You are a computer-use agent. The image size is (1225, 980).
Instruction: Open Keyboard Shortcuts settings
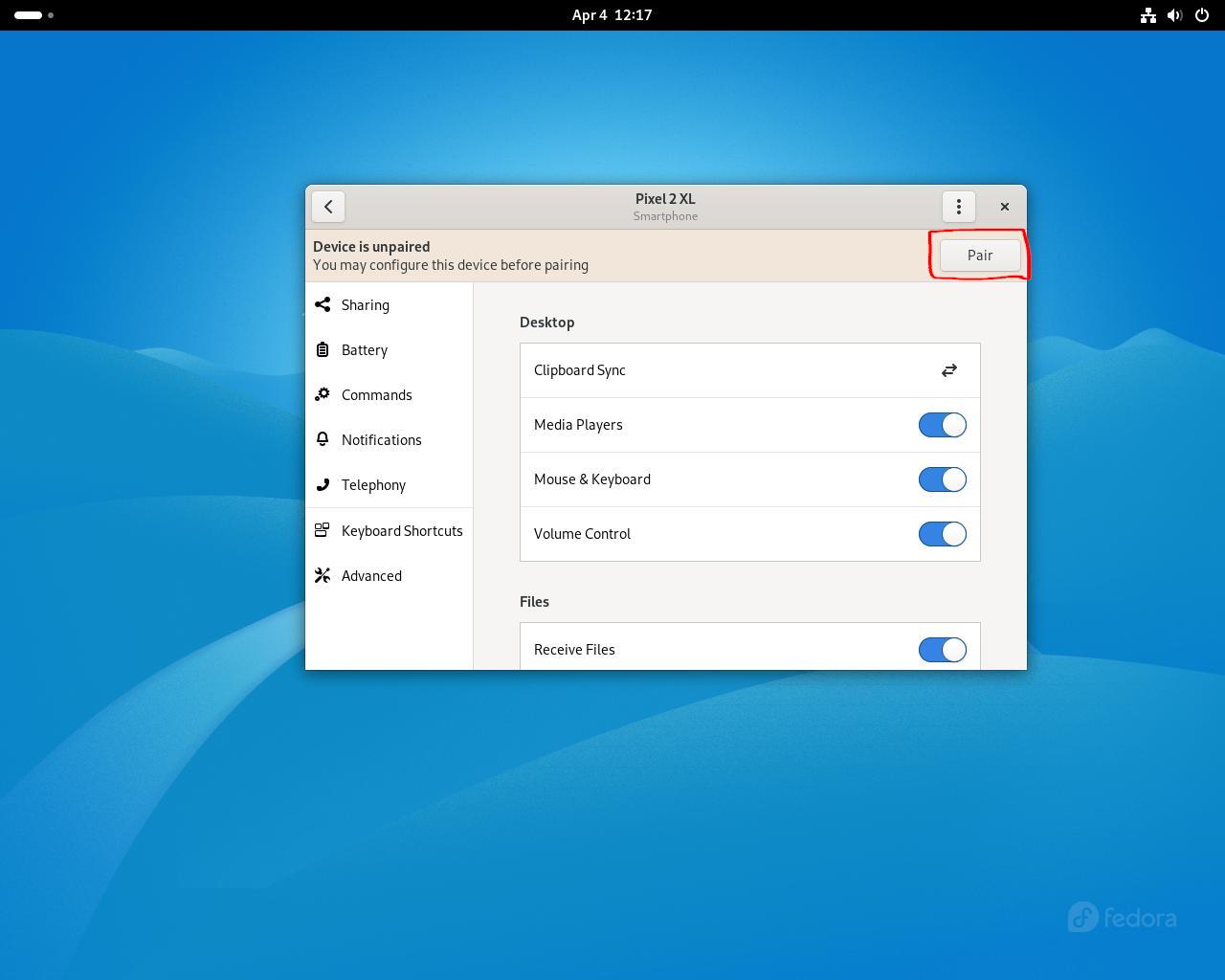pos(390,531)
